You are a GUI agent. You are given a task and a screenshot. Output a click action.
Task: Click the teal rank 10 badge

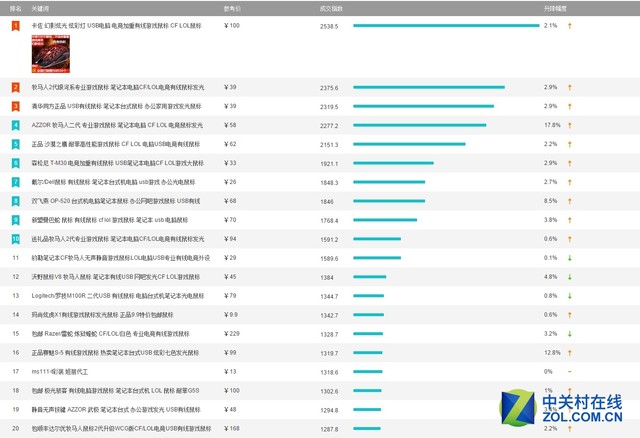[16, 239]
